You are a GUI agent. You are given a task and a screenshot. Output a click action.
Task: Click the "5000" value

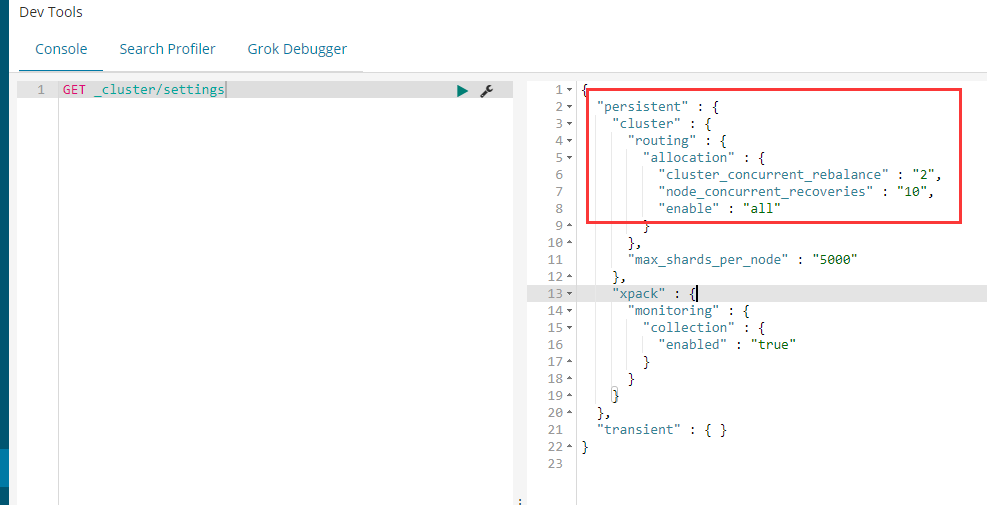(835, 259)
